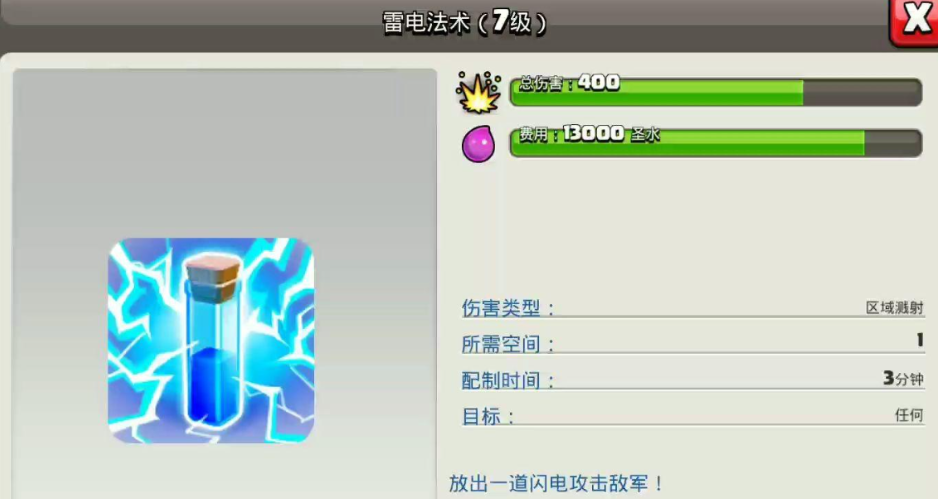Click the 3分钟 brewing time value
938x499 pixels.
(x=903, y=378)
